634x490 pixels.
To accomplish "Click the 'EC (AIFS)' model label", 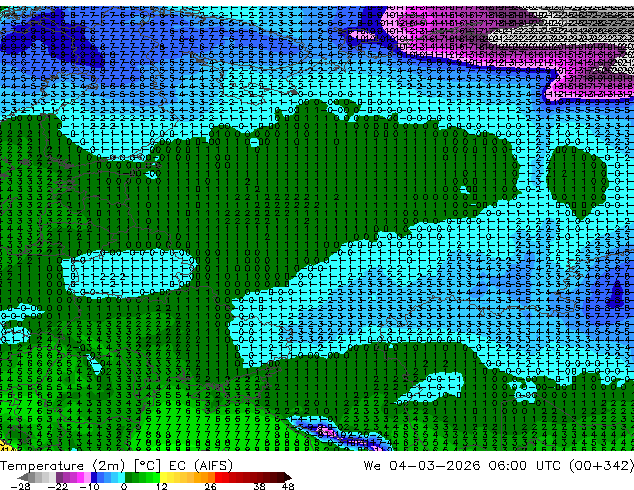I will 201,465.
